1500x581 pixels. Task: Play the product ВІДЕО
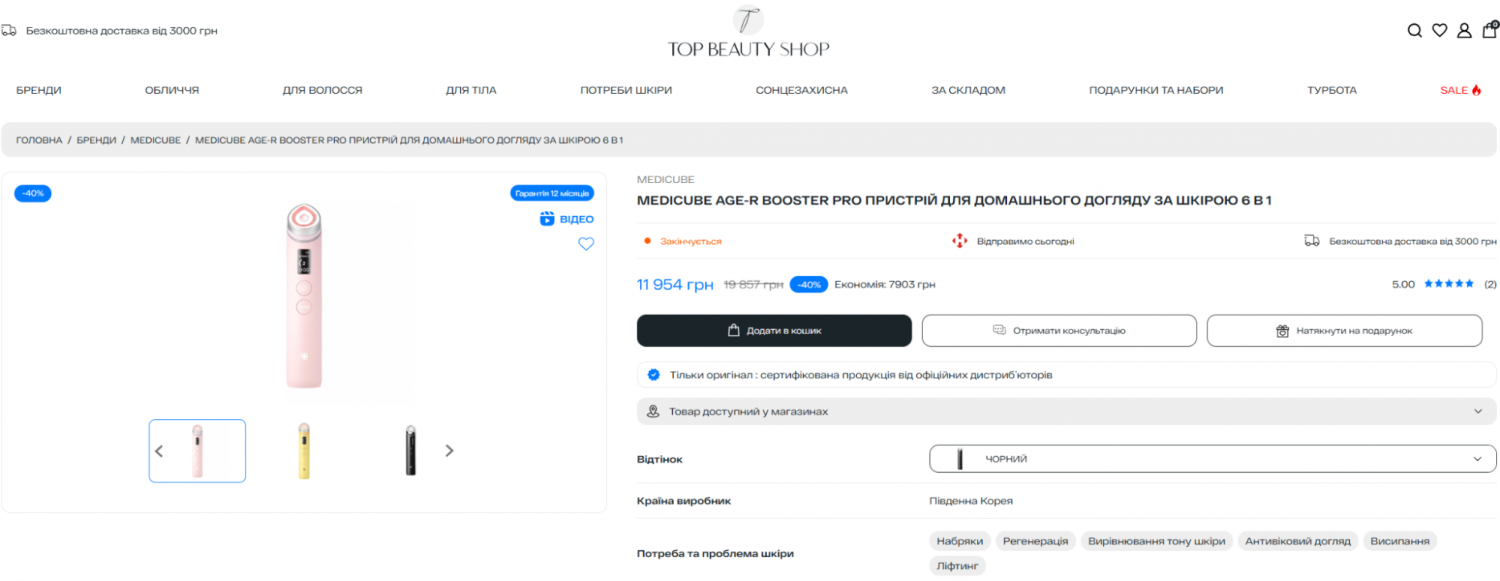coord(567,219)
